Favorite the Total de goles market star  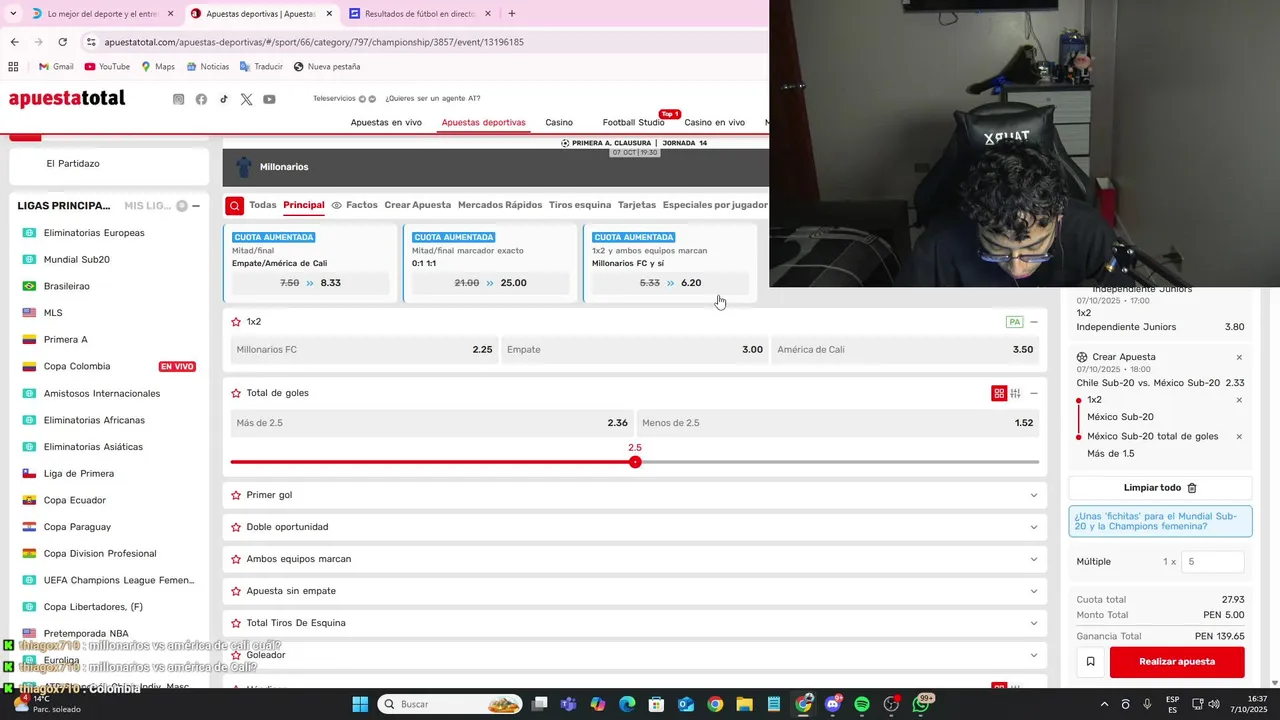236,393
